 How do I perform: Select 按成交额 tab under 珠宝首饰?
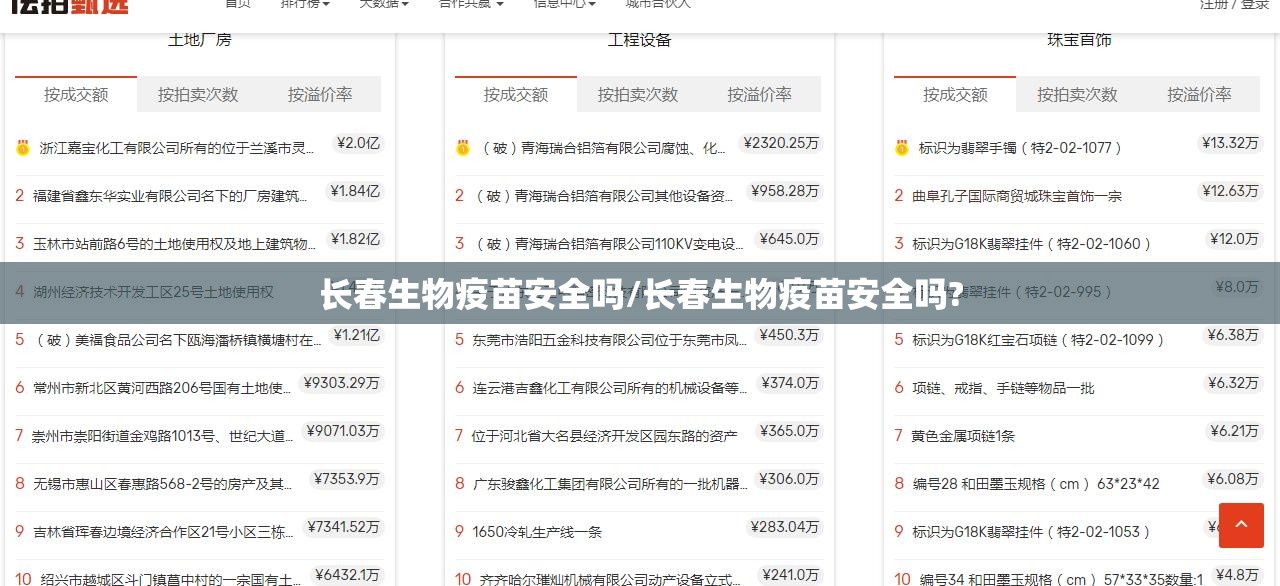pos(955,94)
